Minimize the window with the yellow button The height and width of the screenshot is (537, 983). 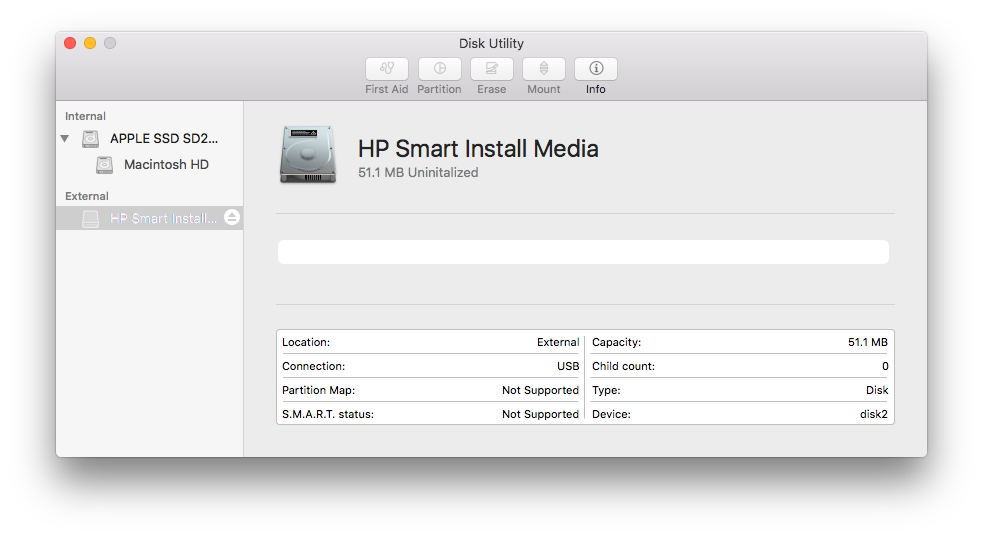pyautogui.click(x=90, y=43)
